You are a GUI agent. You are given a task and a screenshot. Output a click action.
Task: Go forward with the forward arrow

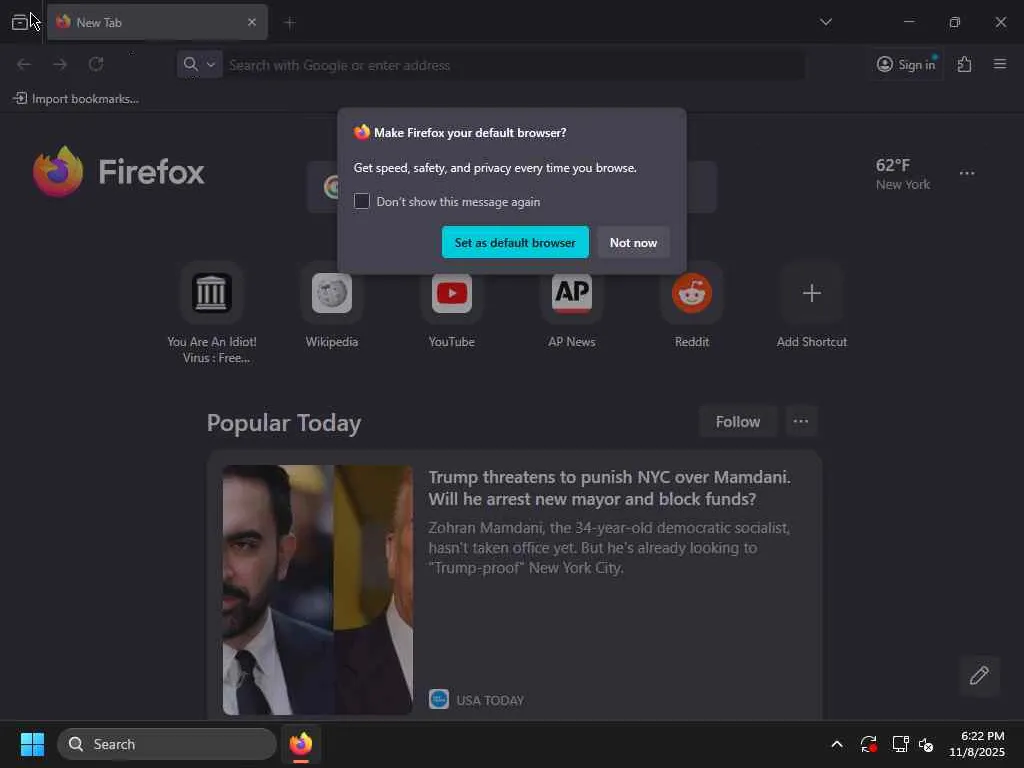coord(60,64)
